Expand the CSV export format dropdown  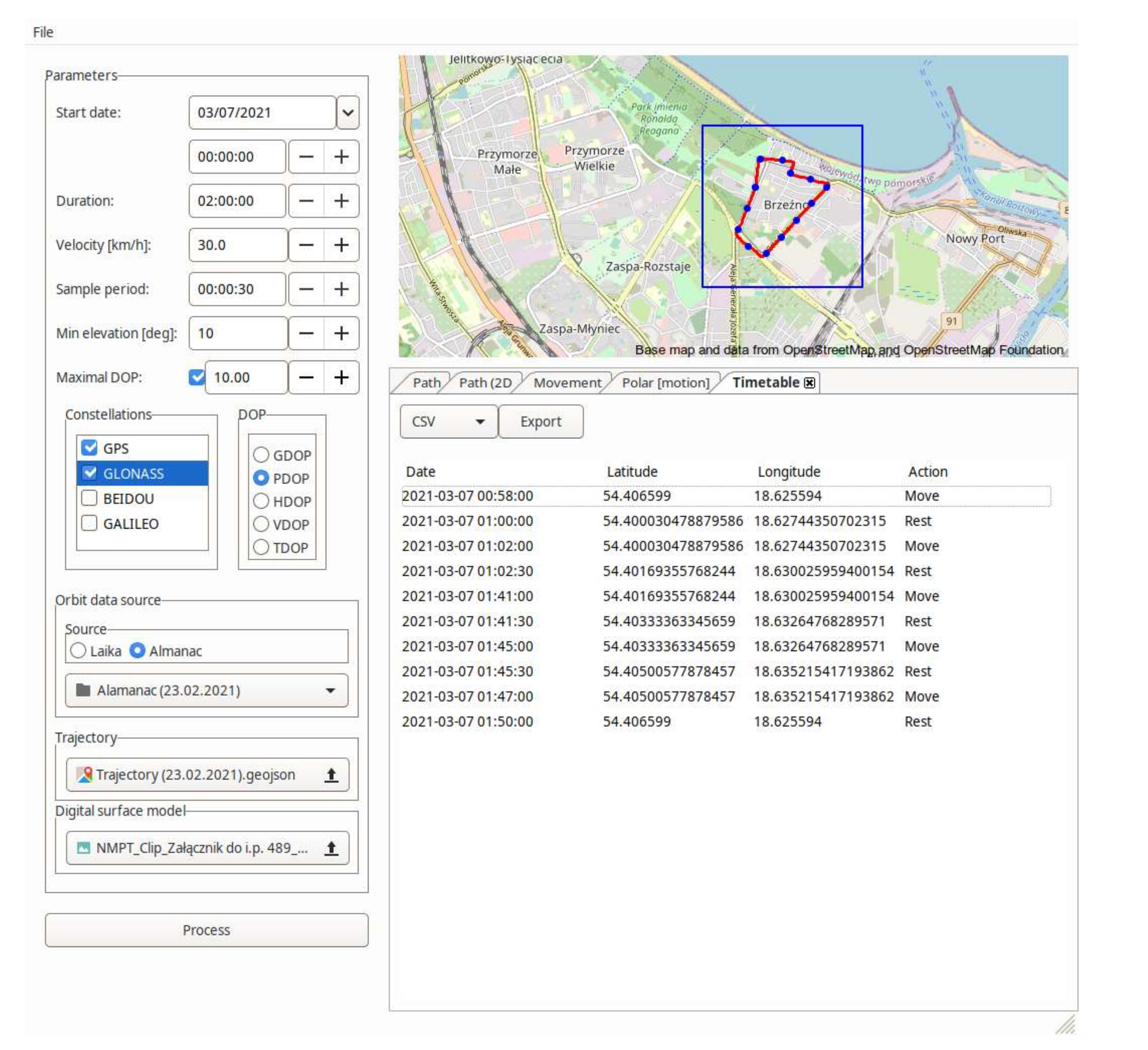coord(448,421)
